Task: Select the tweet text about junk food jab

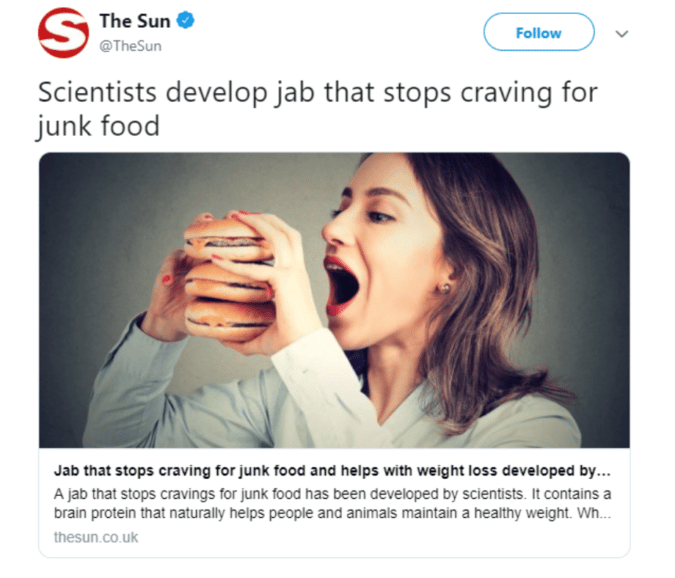Action: tap(318, 109)
